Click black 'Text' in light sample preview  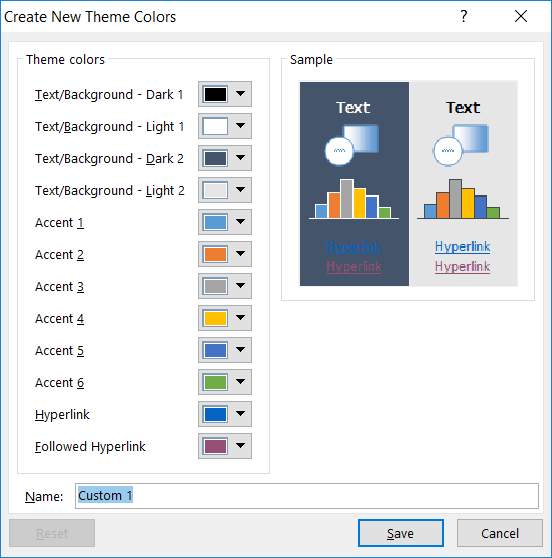pos(463,107)
